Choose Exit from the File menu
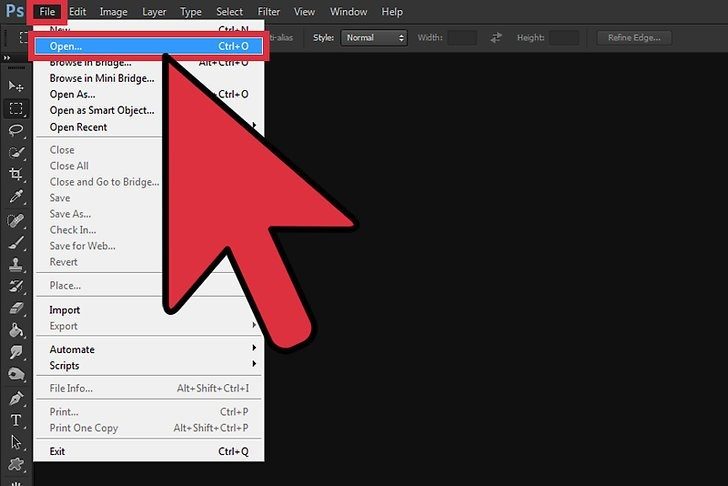 tap(57, 451)
